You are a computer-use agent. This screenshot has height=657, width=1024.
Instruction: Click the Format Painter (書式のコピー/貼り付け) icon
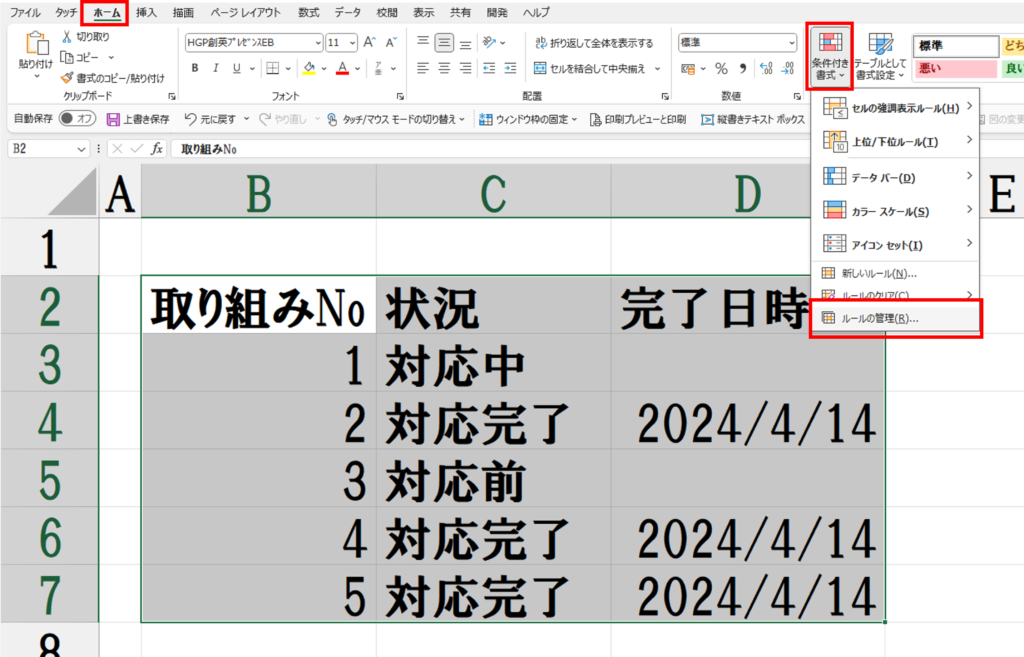(67, 78)
